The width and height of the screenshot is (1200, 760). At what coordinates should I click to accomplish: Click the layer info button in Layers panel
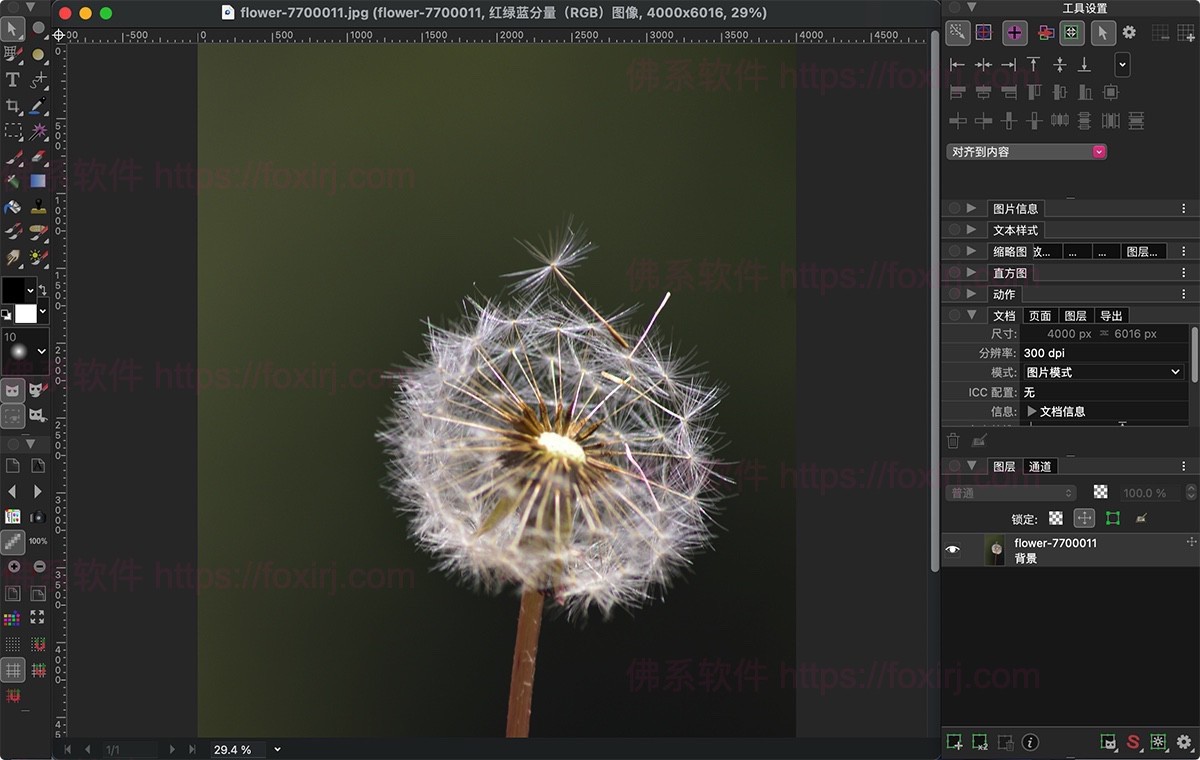click(x=1030, y=742)
